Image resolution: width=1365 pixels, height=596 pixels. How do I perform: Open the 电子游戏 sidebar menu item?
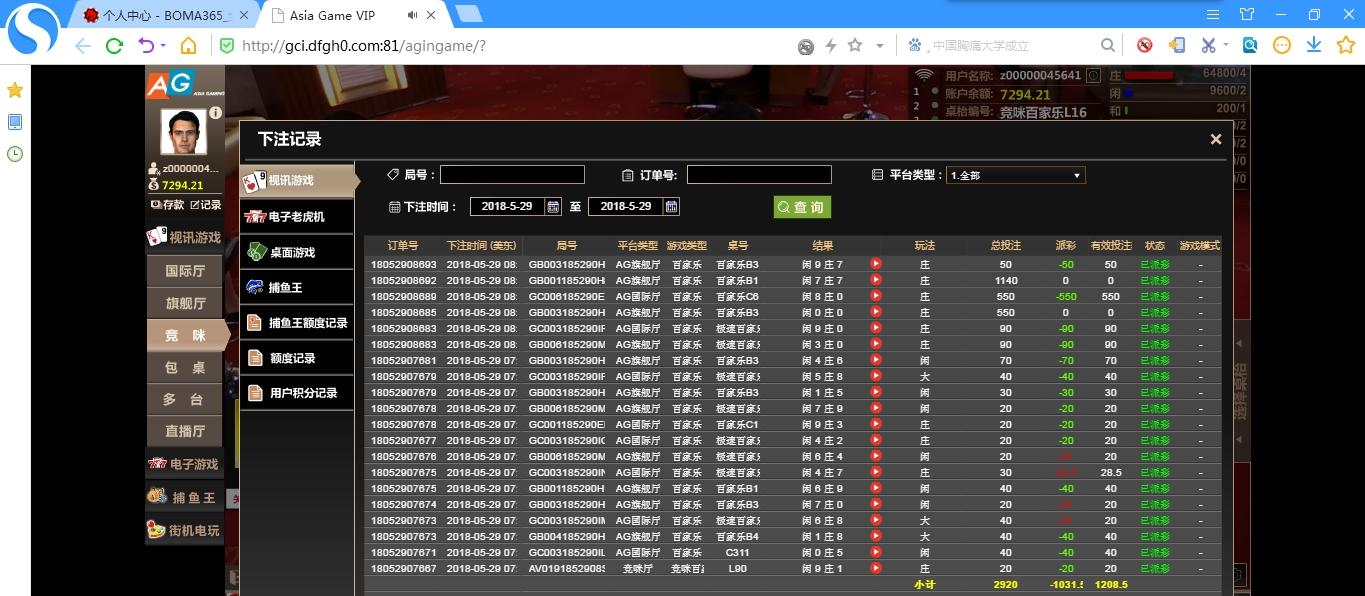(x=184, y=464)
